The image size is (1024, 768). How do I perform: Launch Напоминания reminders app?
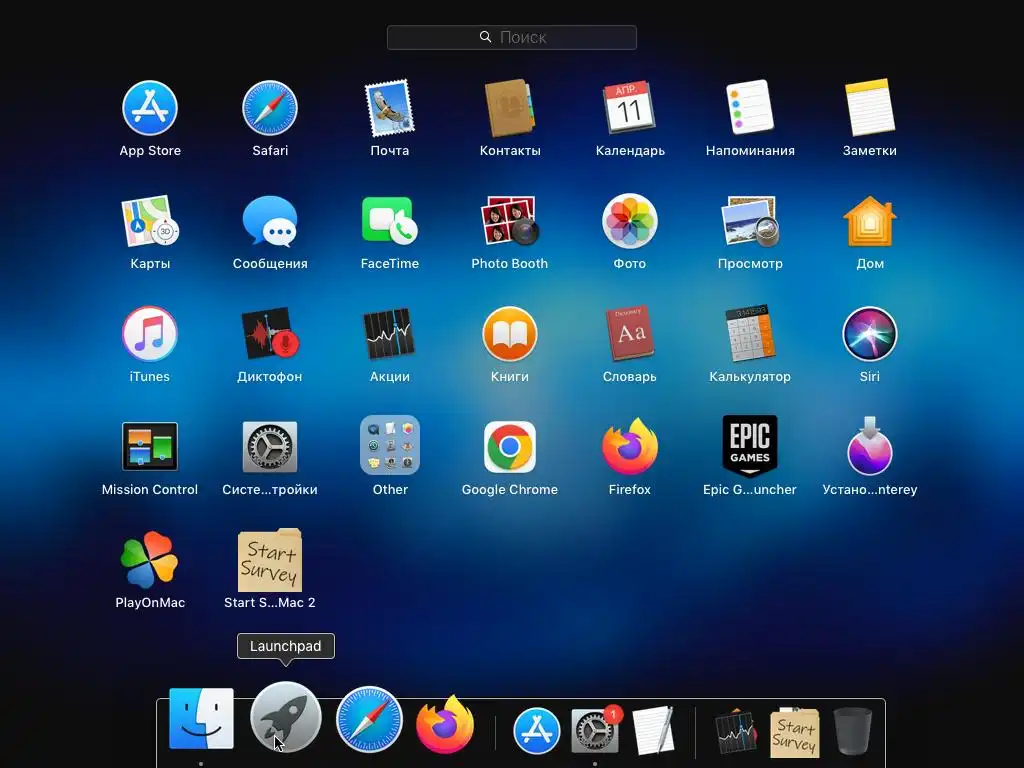[x=750, y=108]
